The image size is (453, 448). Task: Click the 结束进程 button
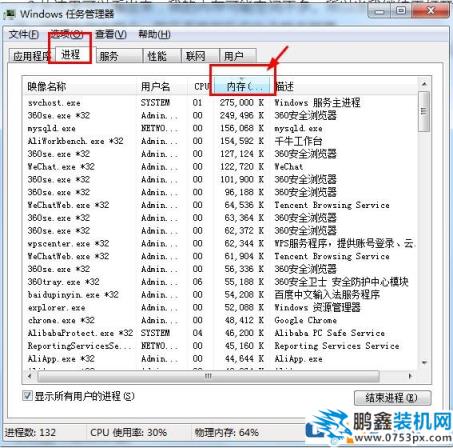393,398
